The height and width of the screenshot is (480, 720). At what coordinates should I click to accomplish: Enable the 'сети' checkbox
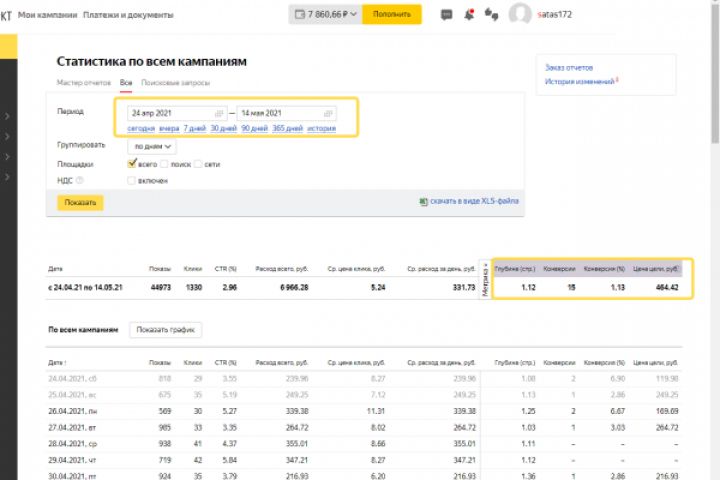coord(198,164)
